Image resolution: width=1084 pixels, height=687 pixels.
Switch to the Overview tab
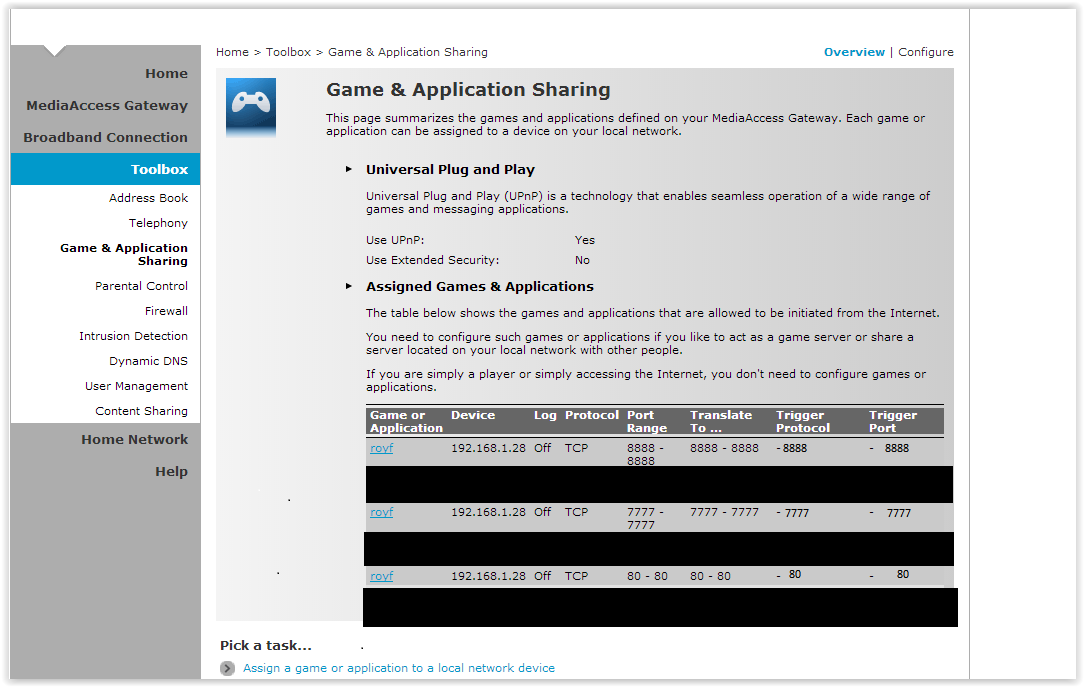coord(854,52)
